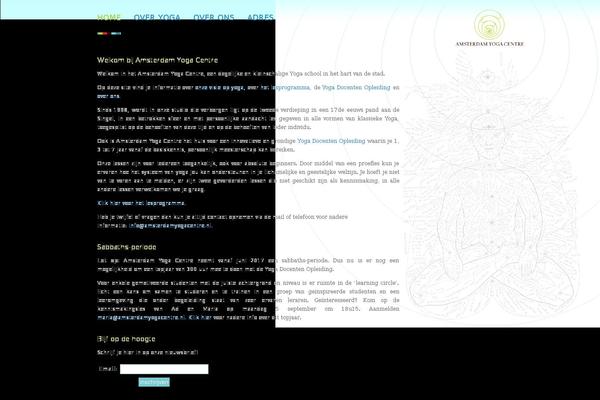The image size is (600, 400).
Task: Open 'Yoga Docenten Opleiding' link before 'waarin je 1'
Action: point(331,141)
